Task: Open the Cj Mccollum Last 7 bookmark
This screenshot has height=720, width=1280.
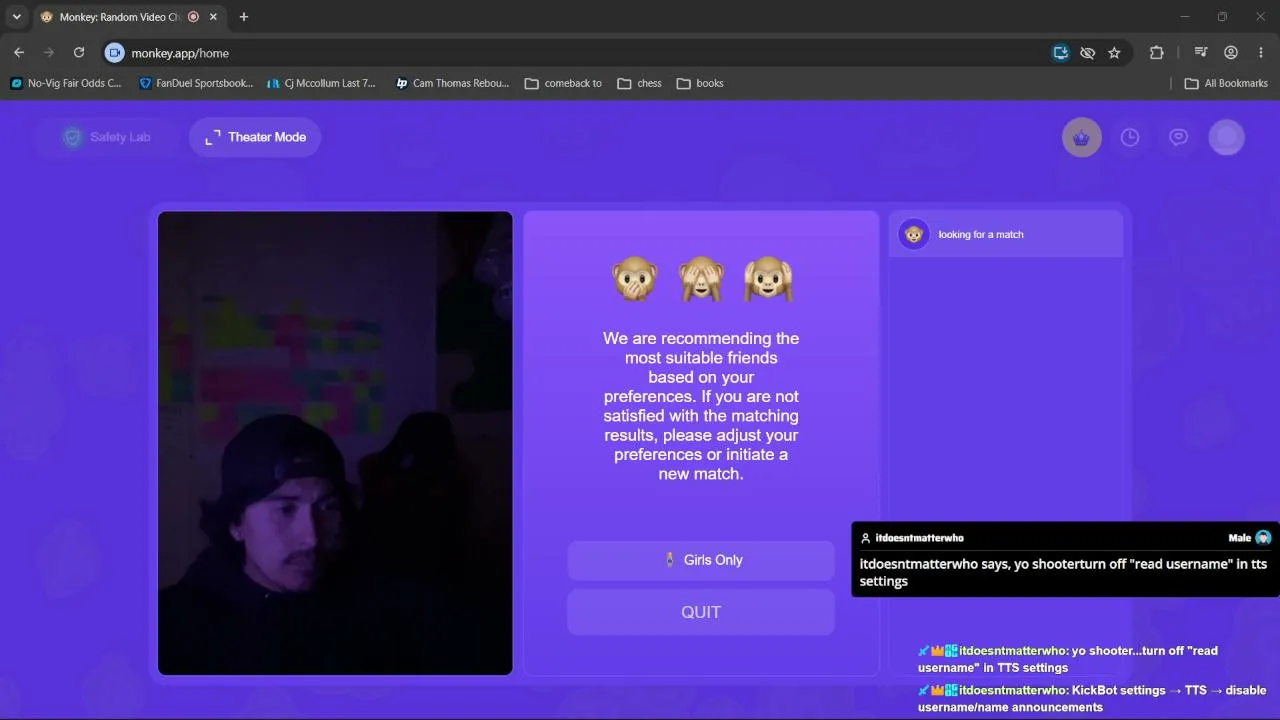Action: pos(322,83)
